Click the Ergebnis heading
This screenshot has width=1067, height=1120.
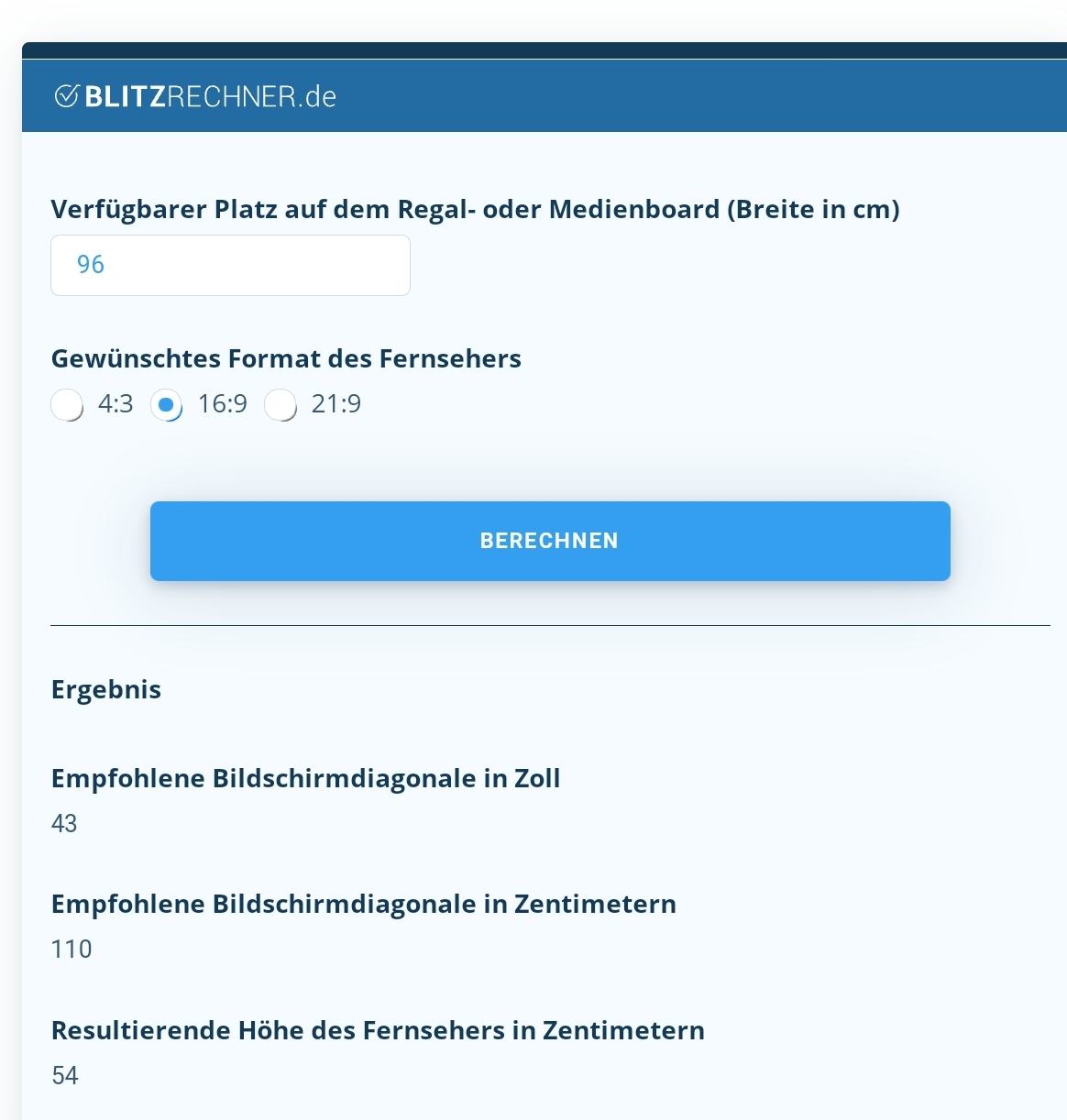[x=105, y=689]
